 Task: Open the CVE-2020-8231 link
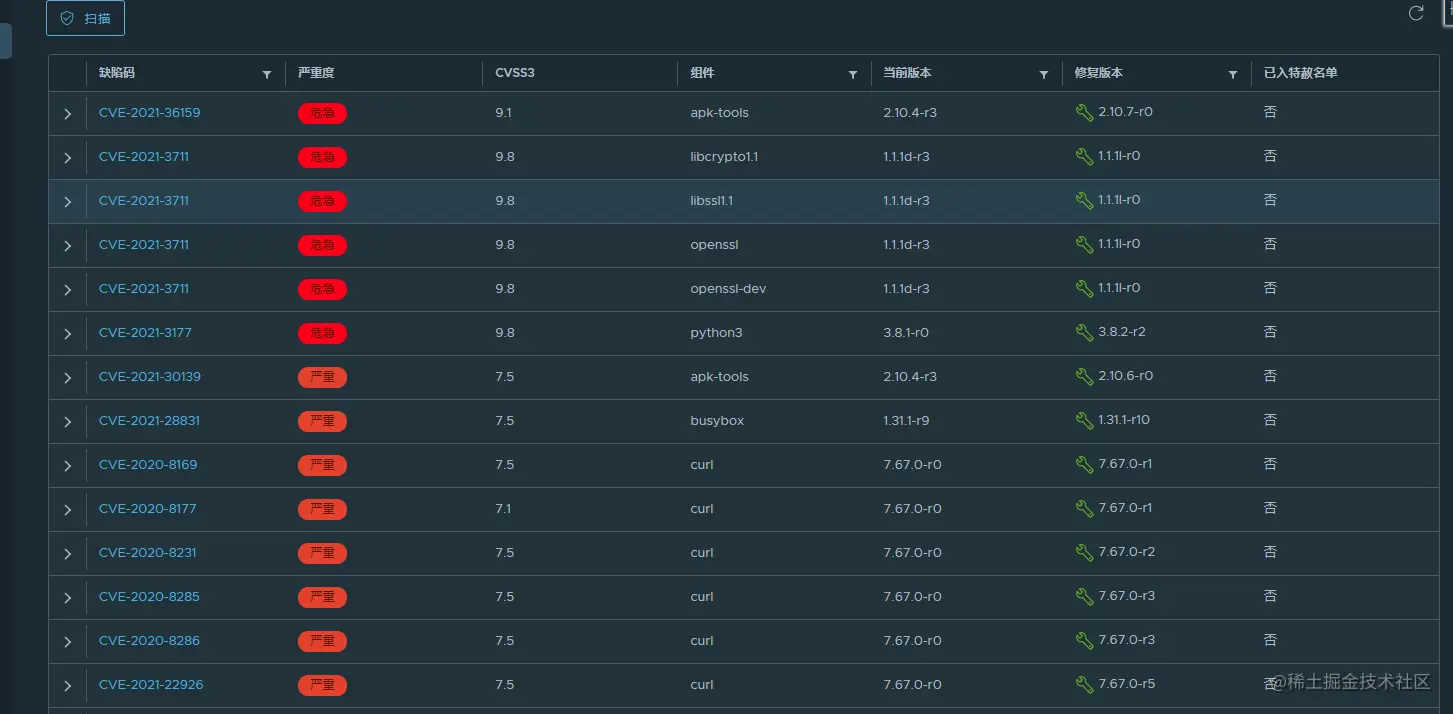tap(147, 553)
